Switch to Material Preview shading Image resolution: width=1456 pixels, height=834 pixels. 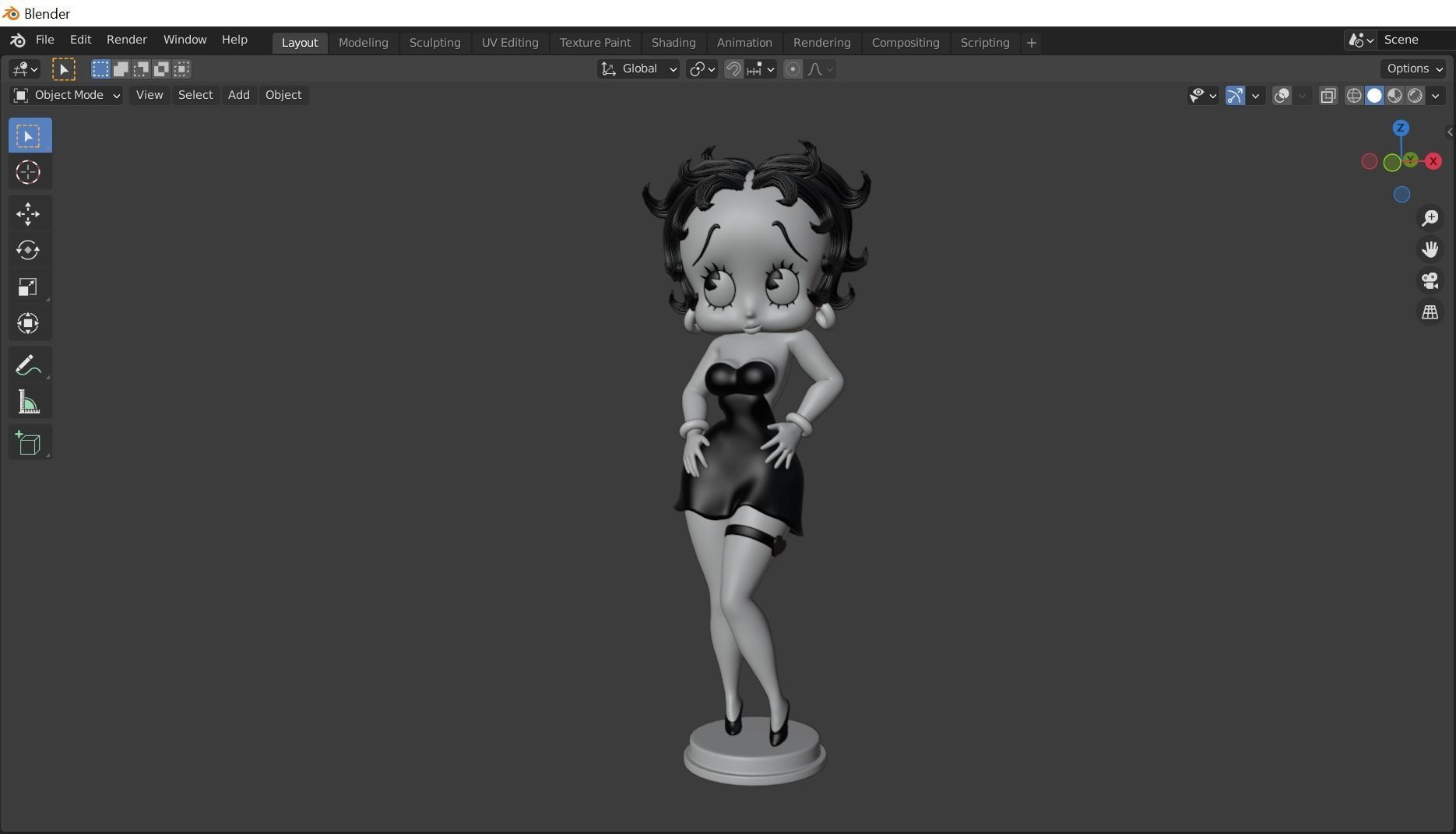pyautogui.click(x=1394, y=96)
